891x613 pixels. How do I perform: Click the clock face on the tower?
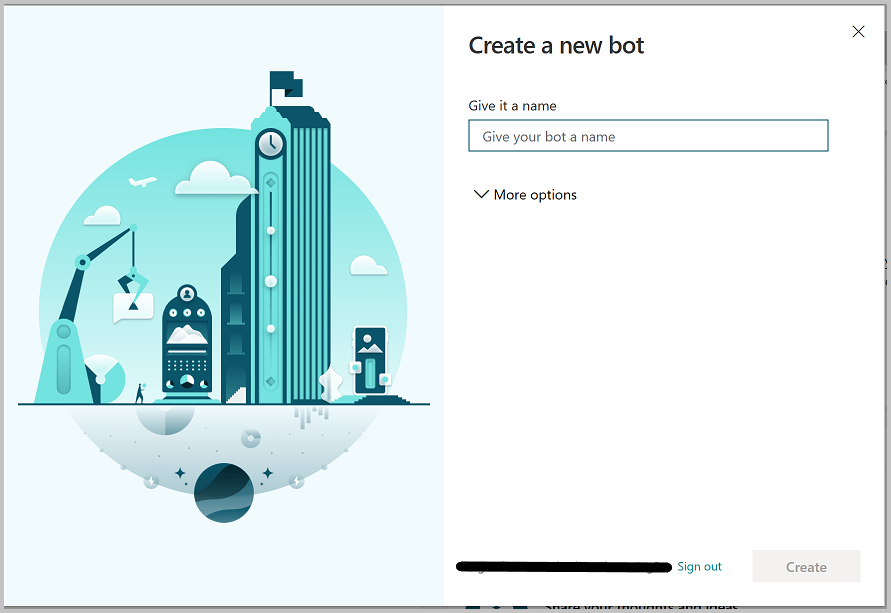270,144
